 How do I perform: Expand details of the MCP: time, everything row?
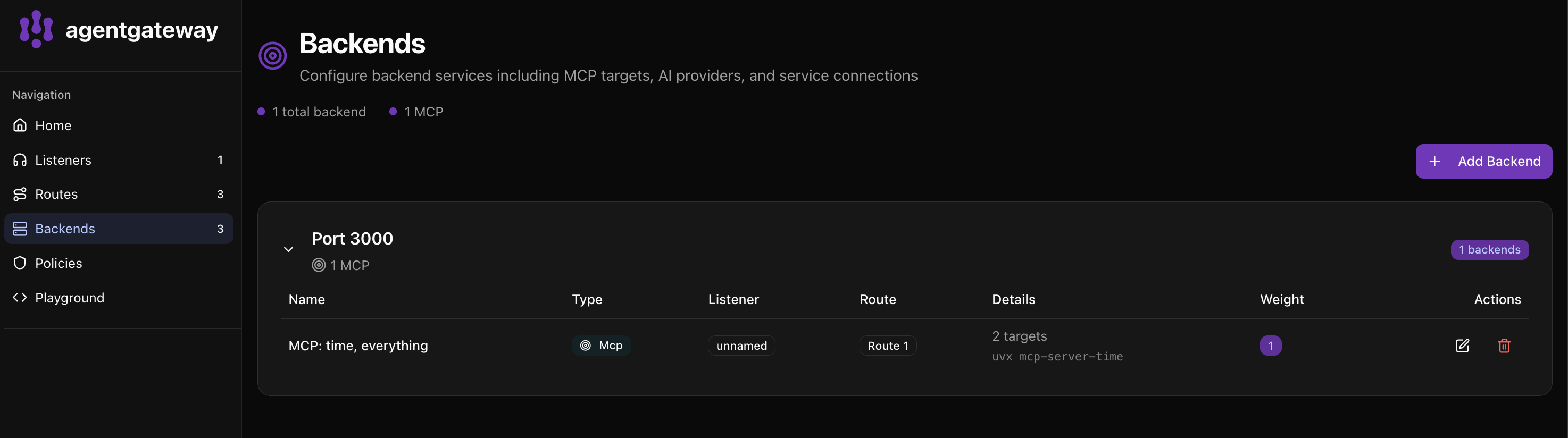358,346
